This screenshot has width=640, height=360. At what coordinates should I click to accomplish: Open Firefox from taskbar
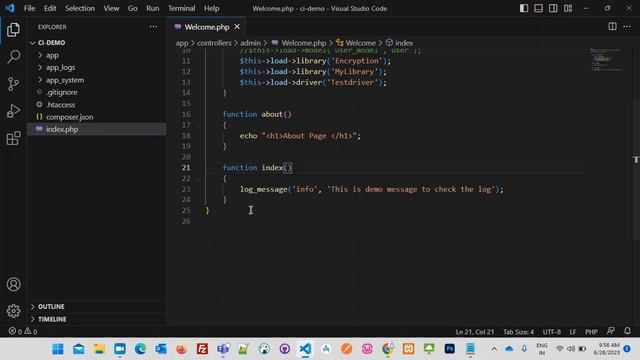(182, 349)
